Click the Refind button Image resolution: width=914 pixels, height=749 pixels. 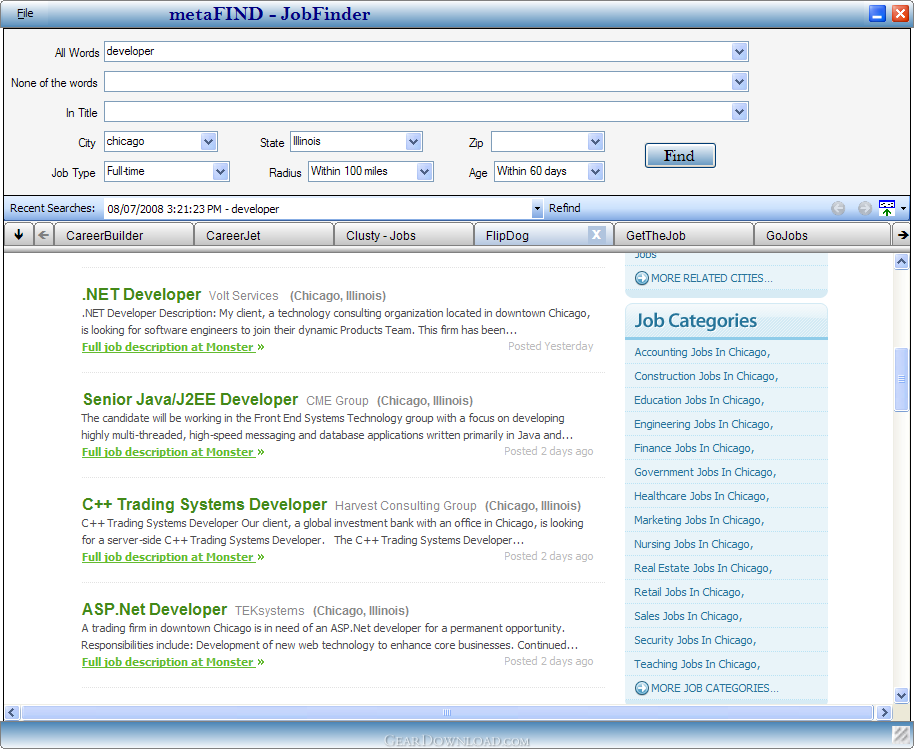click(564, 208)
